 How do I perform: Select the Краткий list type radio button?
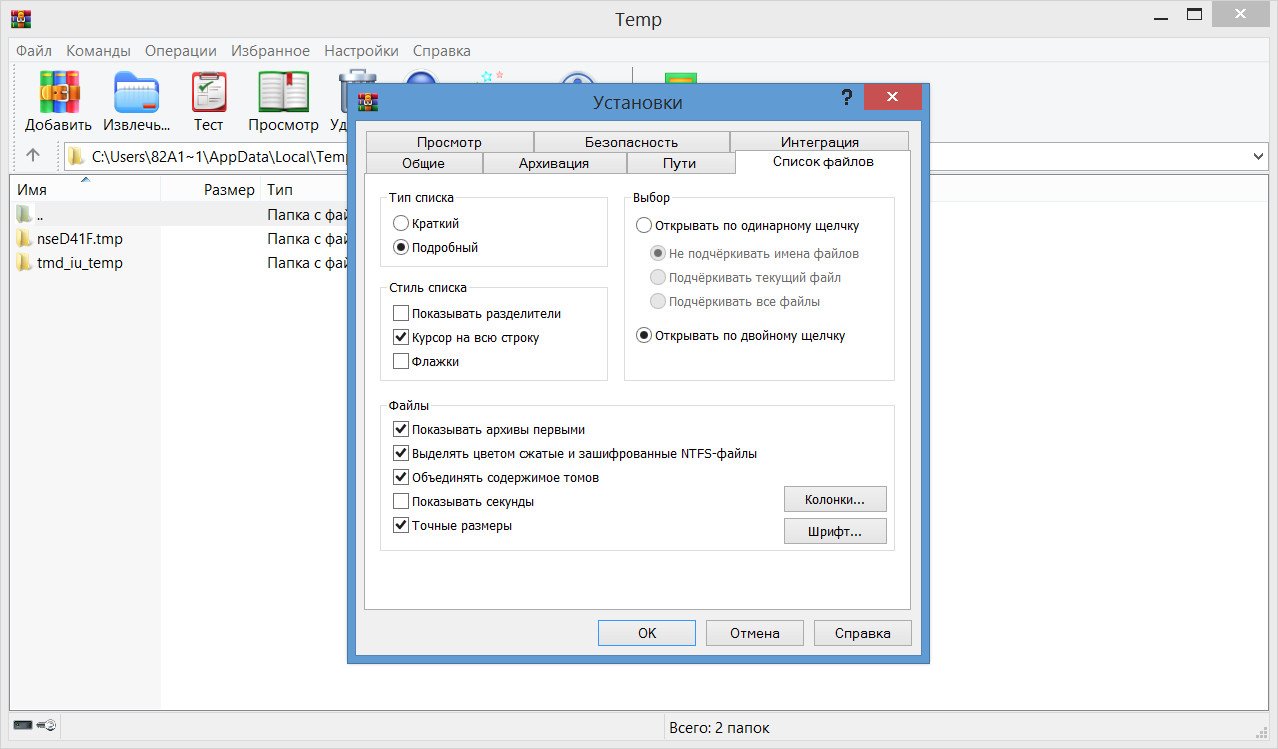click(x=401, y=224)
